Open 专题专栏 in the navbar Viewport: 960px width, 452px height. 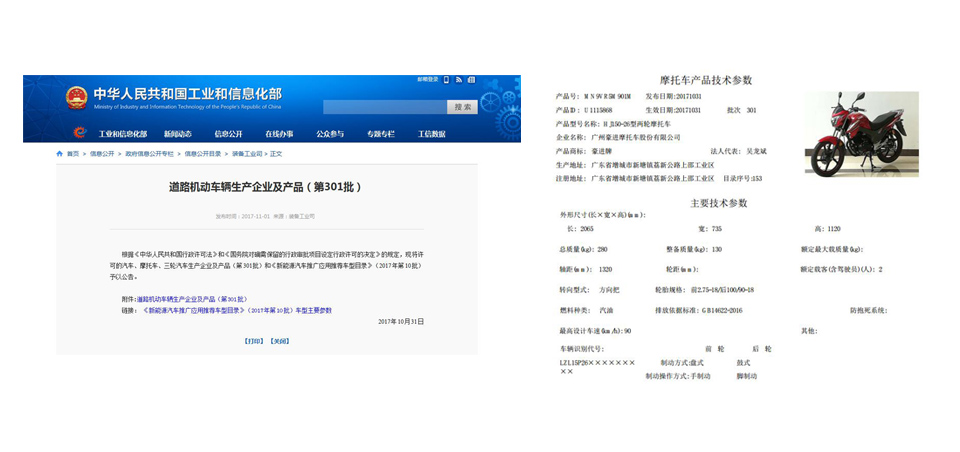[x=381, y=134]
